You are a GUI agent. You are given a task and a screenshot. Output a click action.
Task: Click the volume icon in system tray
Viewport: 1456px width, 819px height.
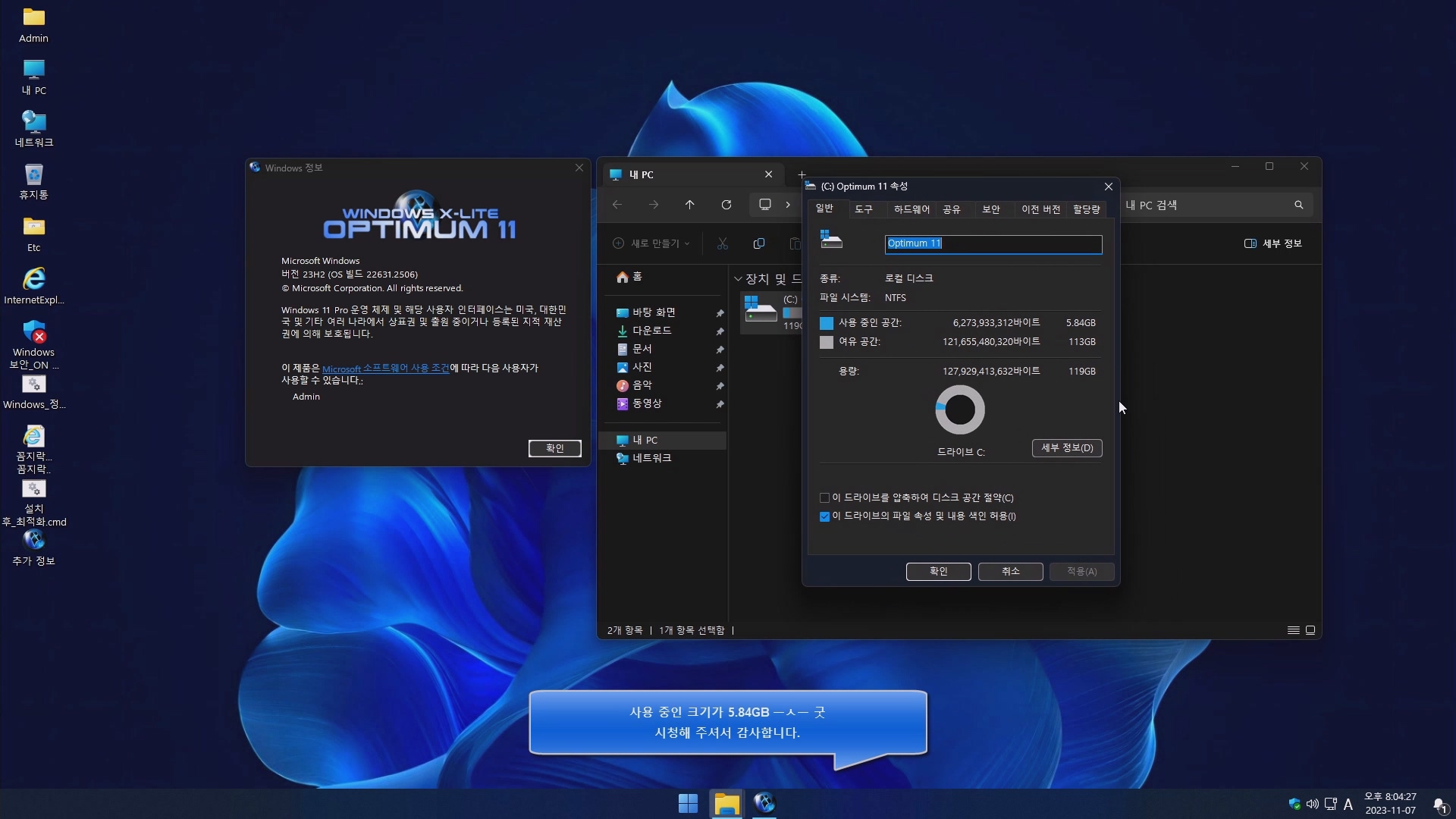(1312, 804)
